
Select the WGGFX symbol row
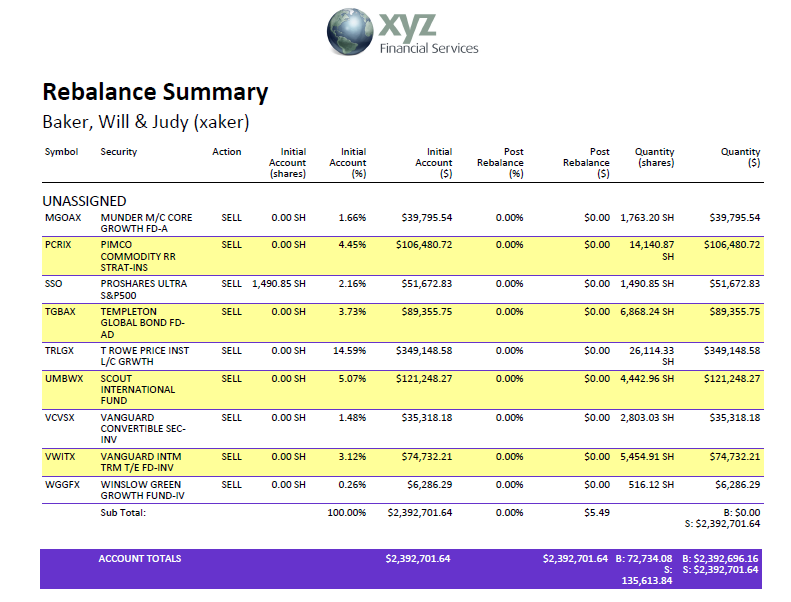pyautogui.click(x=62, y=484)
